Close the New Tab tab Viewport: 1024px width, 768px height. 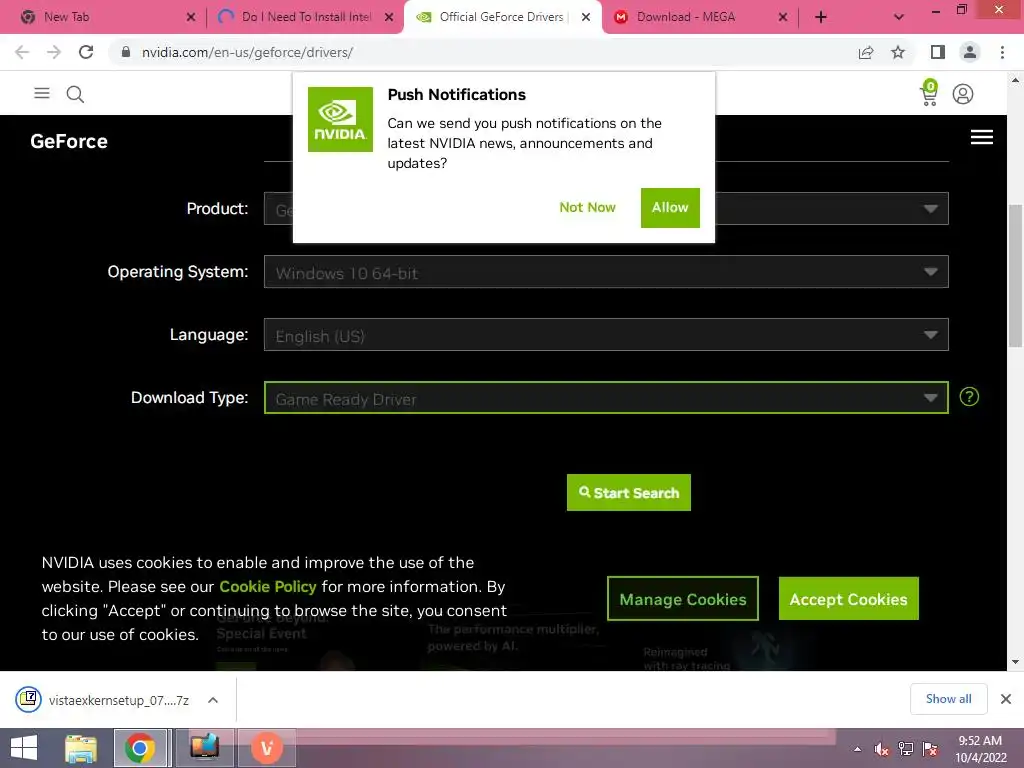(x=191, y=17)
